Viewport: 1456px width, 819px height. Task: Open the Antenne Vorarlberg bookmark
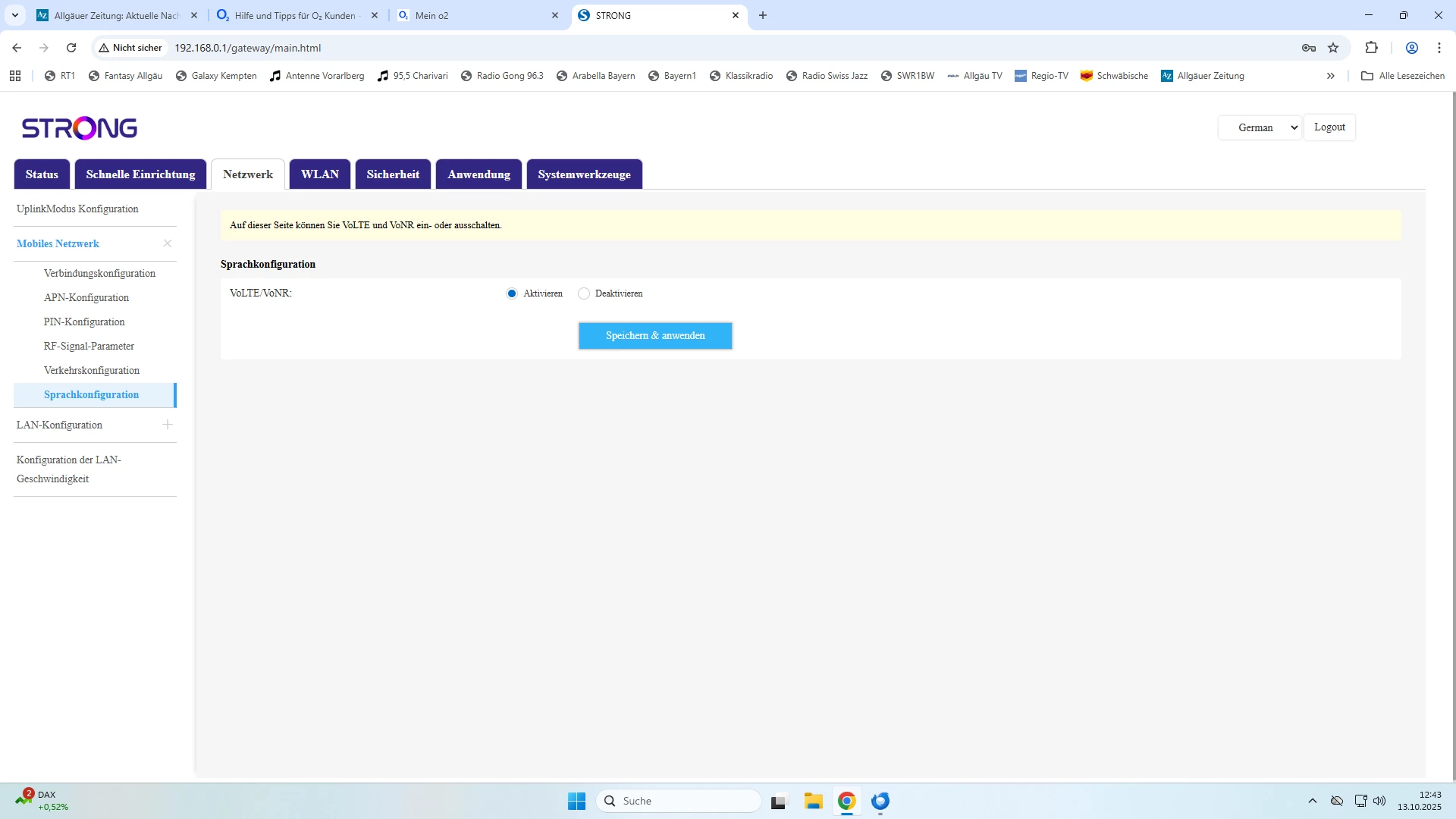click(317, 76)
